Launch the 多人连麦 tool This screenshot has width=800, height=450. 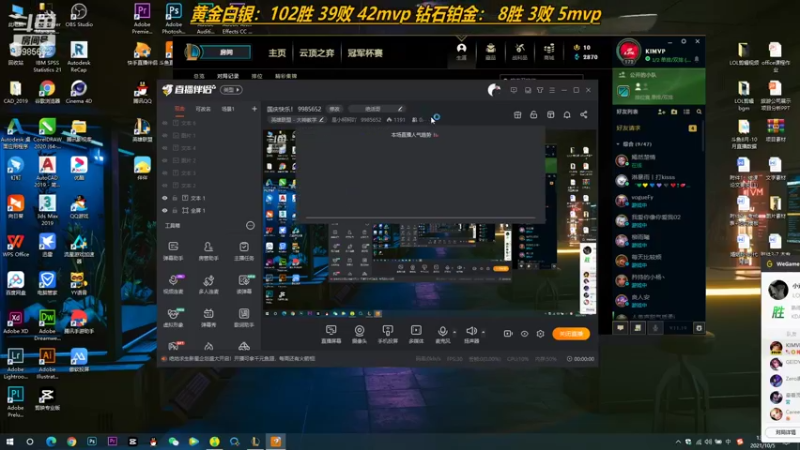click(208, 284)
